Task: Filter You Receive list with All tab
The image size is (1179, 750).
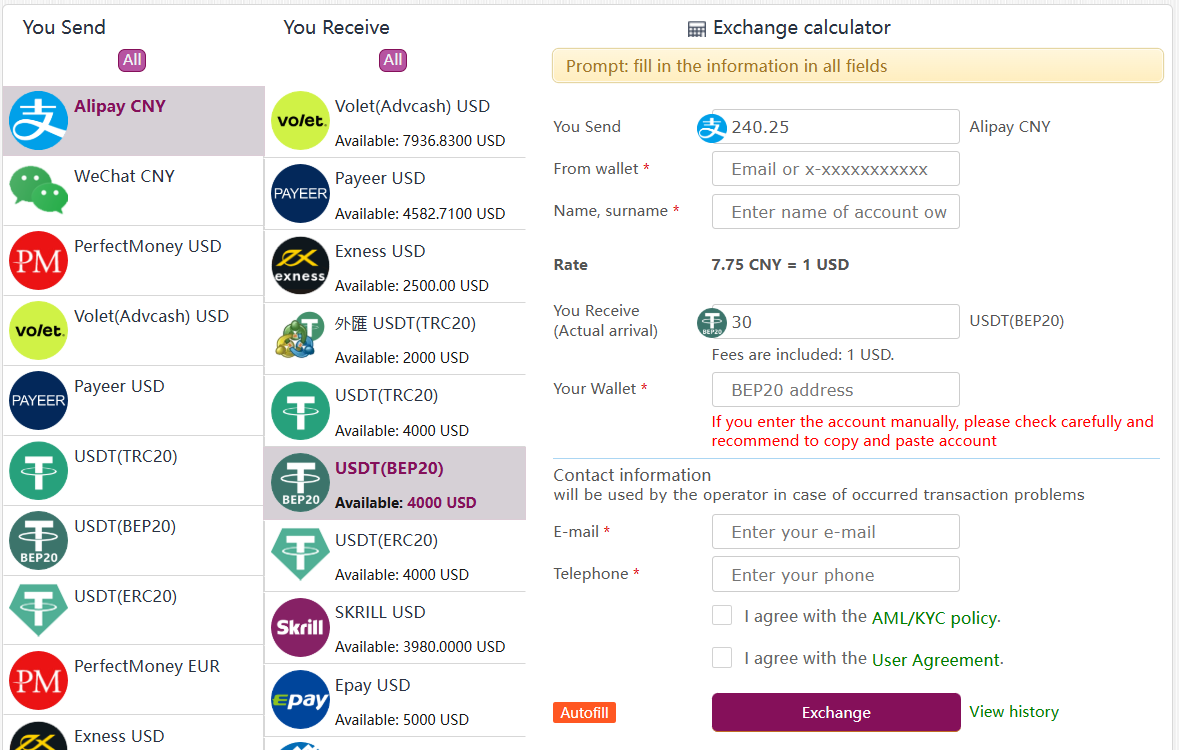Action: point(392,60)
